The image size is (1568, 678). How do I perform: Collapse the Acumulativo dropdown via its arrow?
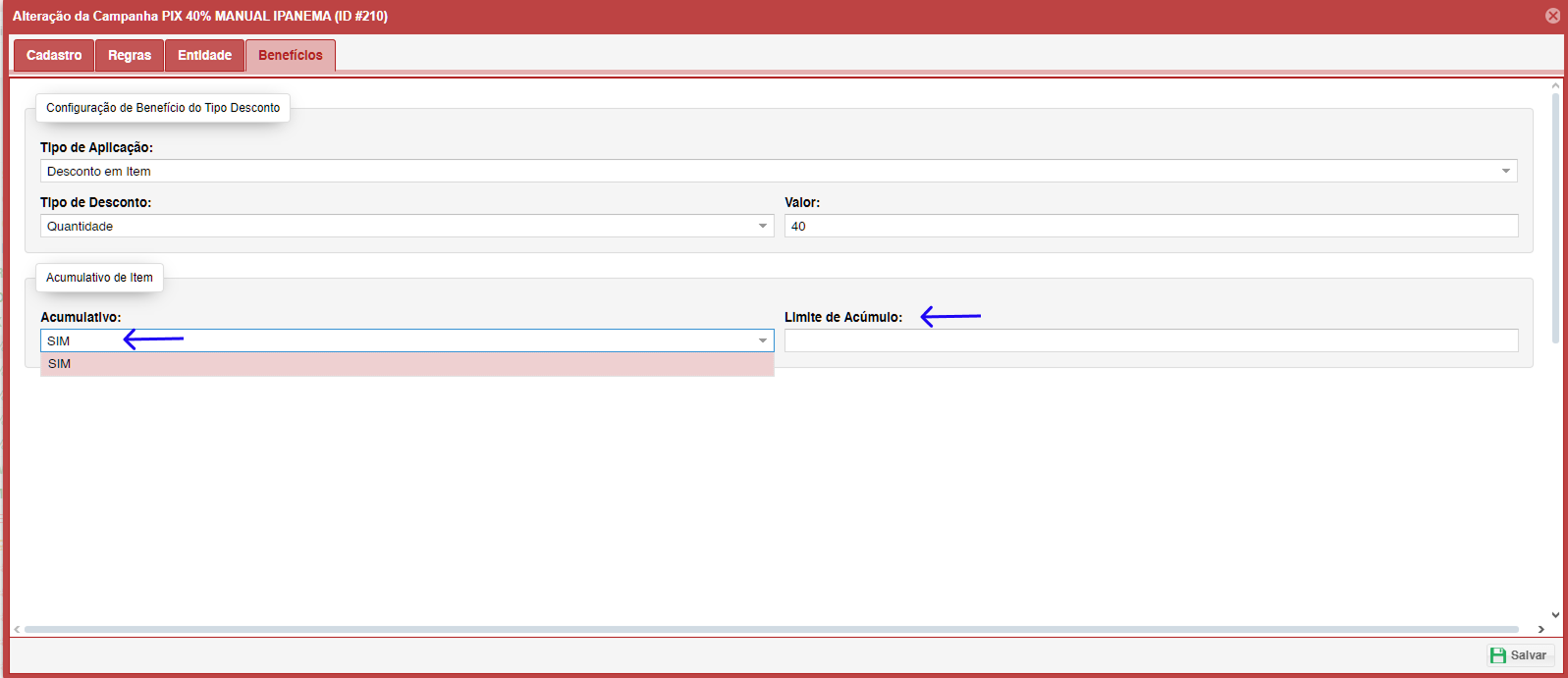(x=762, y=341)
